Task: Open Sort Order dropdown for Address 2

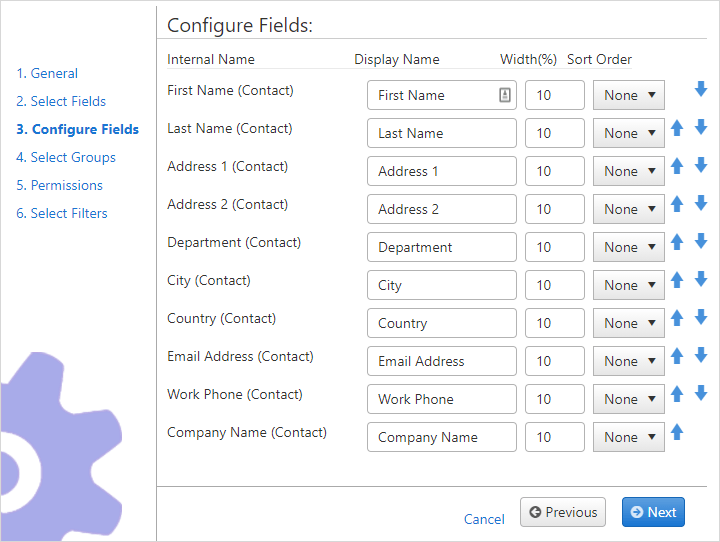Action: pos(629,209)
